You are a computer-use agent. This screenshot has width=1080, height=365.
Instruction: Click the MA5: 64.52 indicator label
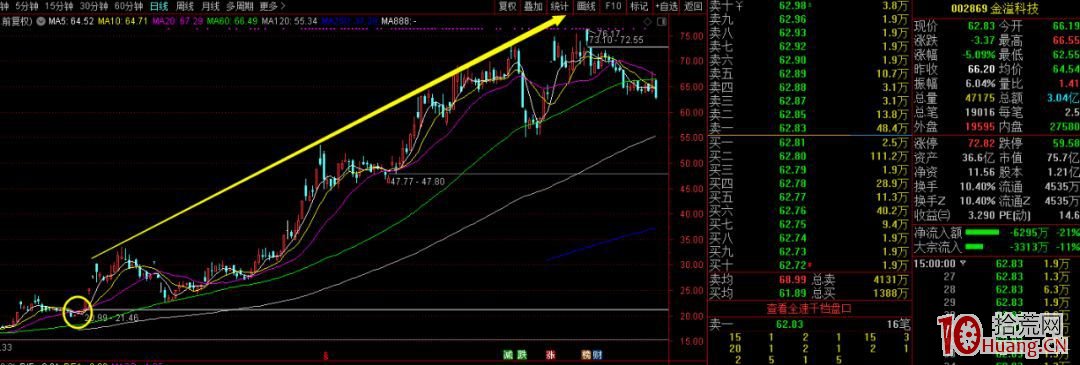72,21
